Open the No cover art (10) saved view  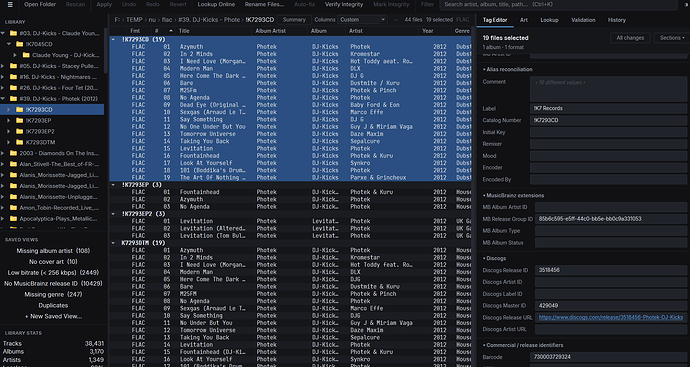coord(53,262)
